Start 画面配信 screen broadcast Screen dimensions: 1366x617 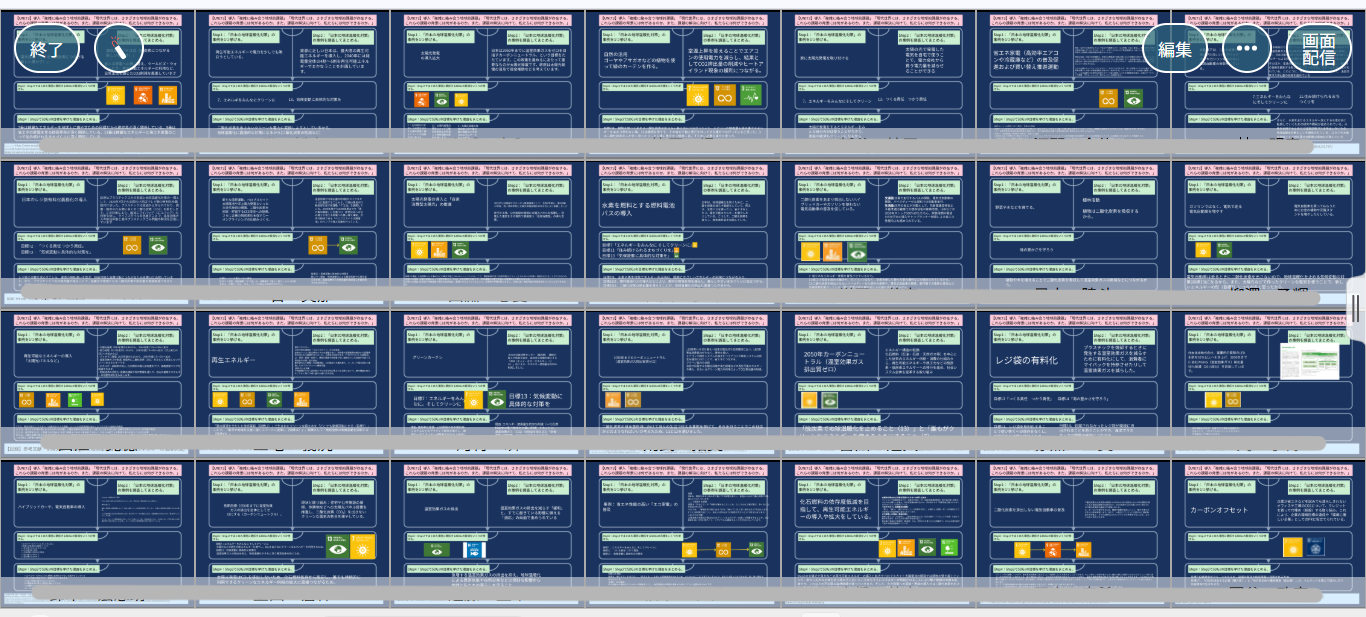pos(1318,48)
